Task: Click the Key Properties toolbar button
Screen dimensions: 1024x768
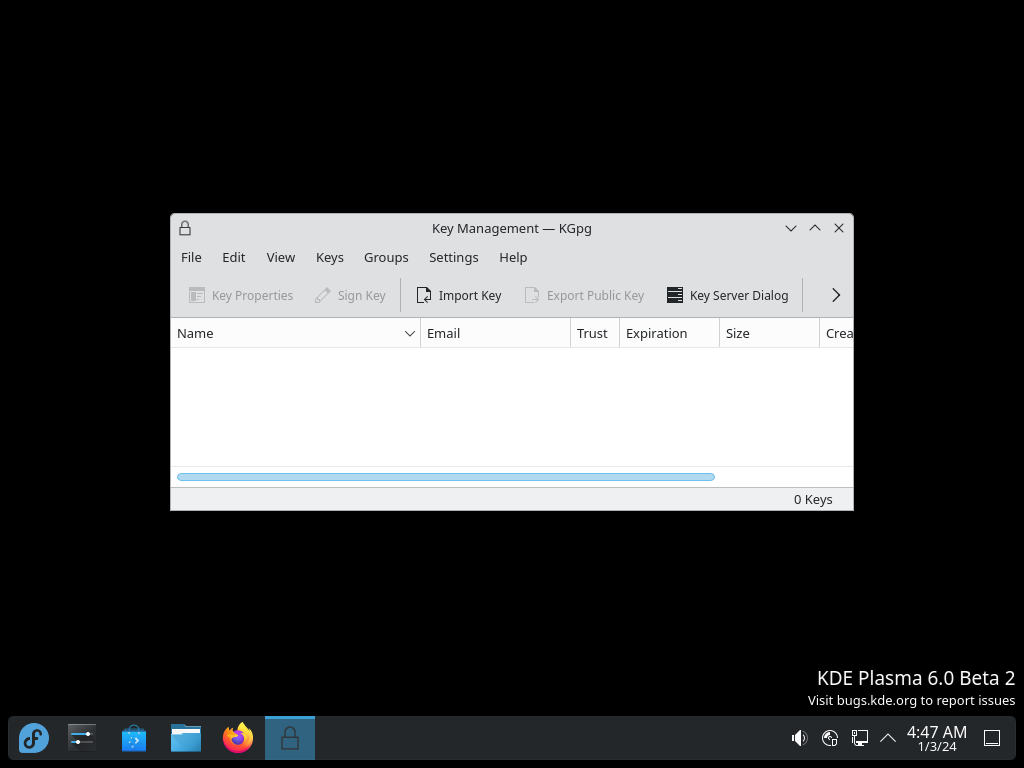Action: pyautogui.click(x=241, y=295)
